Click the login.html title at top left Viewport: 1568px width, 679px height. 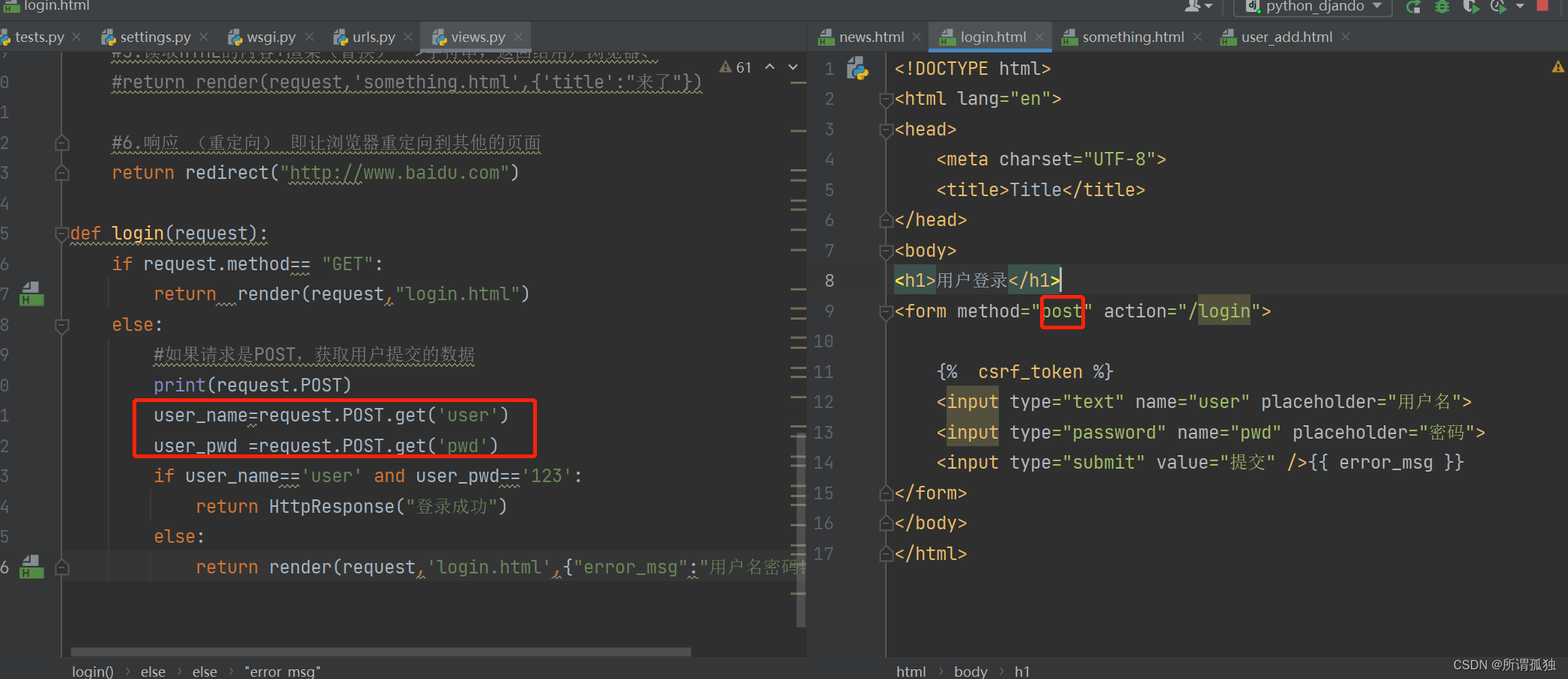[56, 6]
